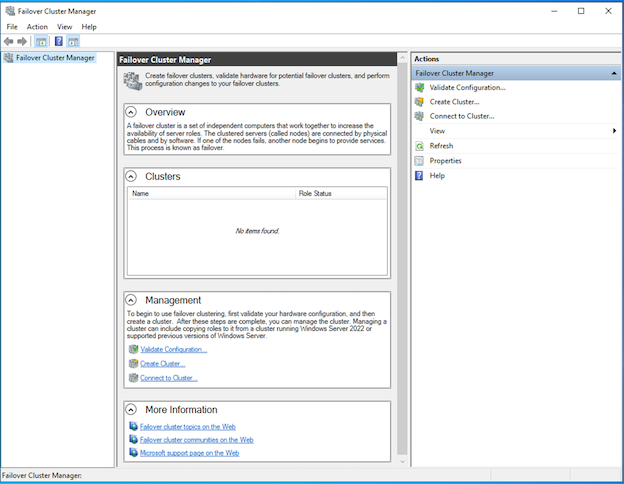Viewport: 624px width, 484px height.
Task: Open Microsoft support page on the Web
Action: (x=189, y=453)
